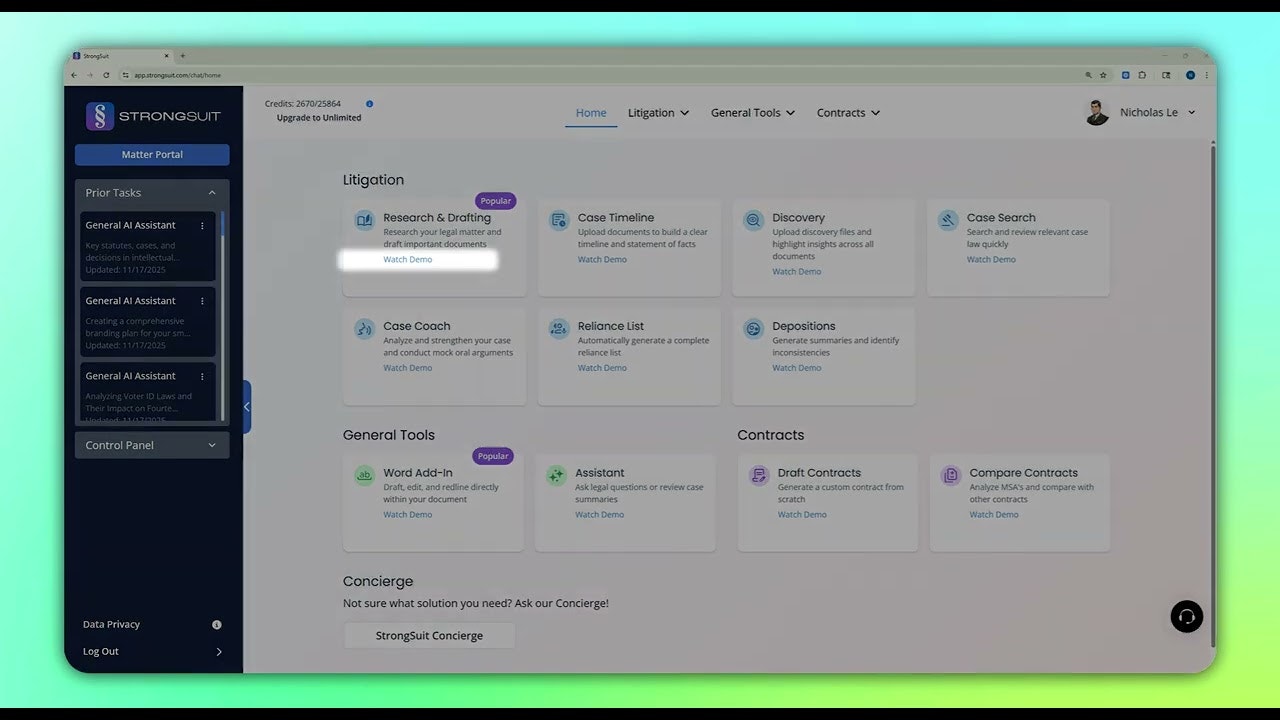Select the Home tab
Screen dimensions: 1280x720
click(591, 113)
